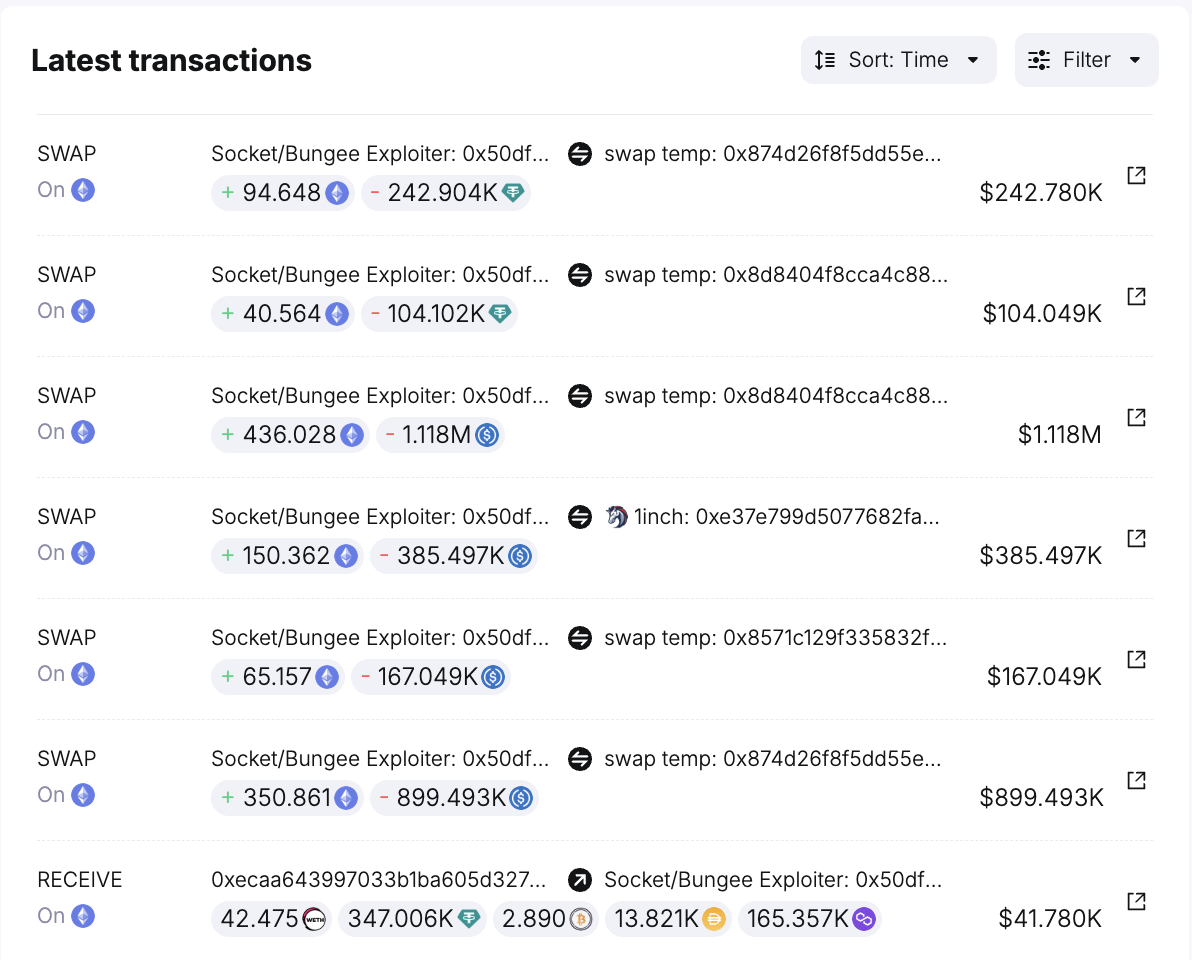Viewport: 1192px width, 960px height.
Task: Click the arrow avatar beside Socket/Bungee in RECEIVE row
Action: coord(580,880)
